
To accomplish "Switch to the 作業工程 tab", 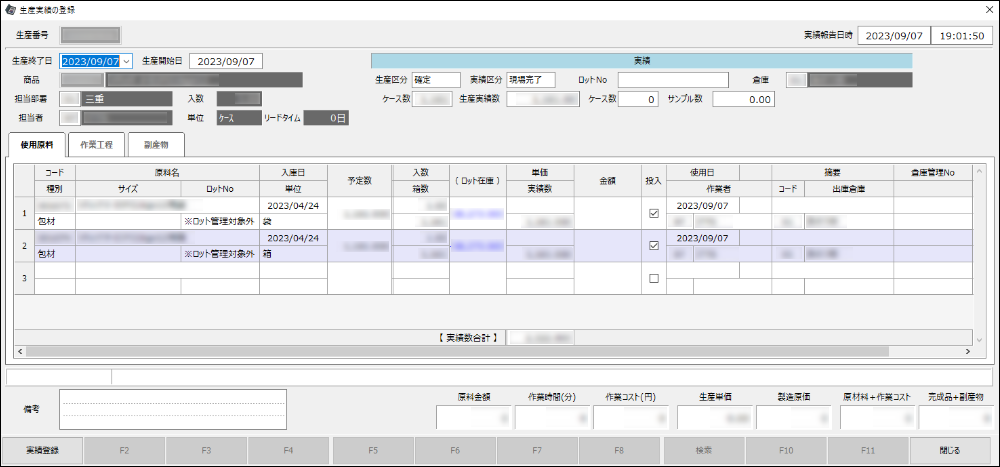I will coord(96,145).
